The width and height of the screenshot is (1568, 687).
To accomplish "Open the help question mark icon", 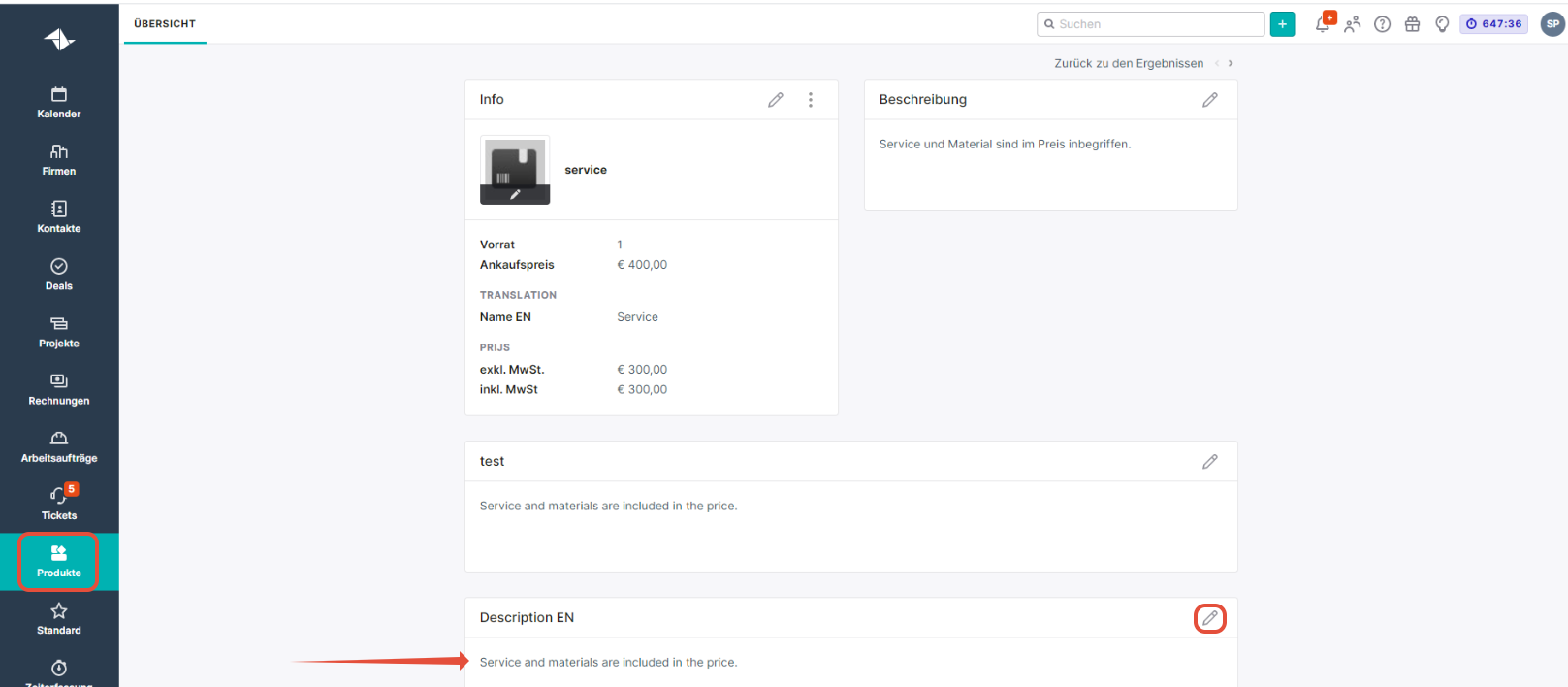I will pos(1383,24).
